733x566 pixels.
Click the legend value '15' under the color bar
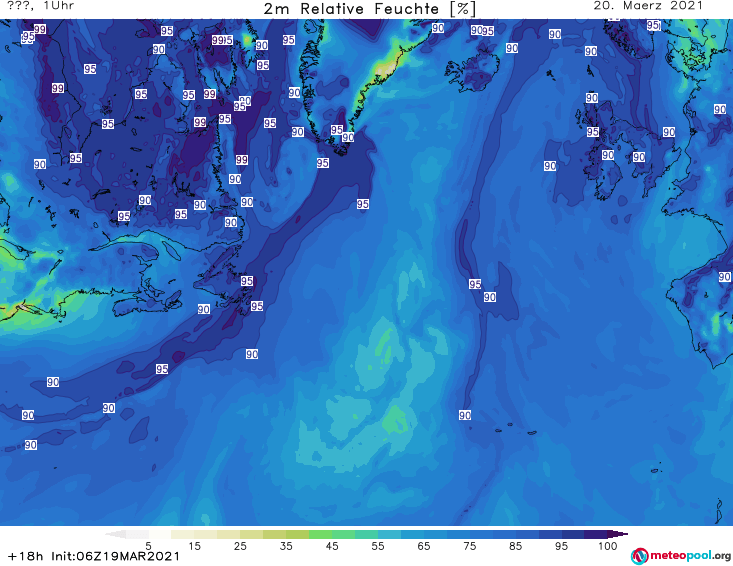tap(194, 546)
